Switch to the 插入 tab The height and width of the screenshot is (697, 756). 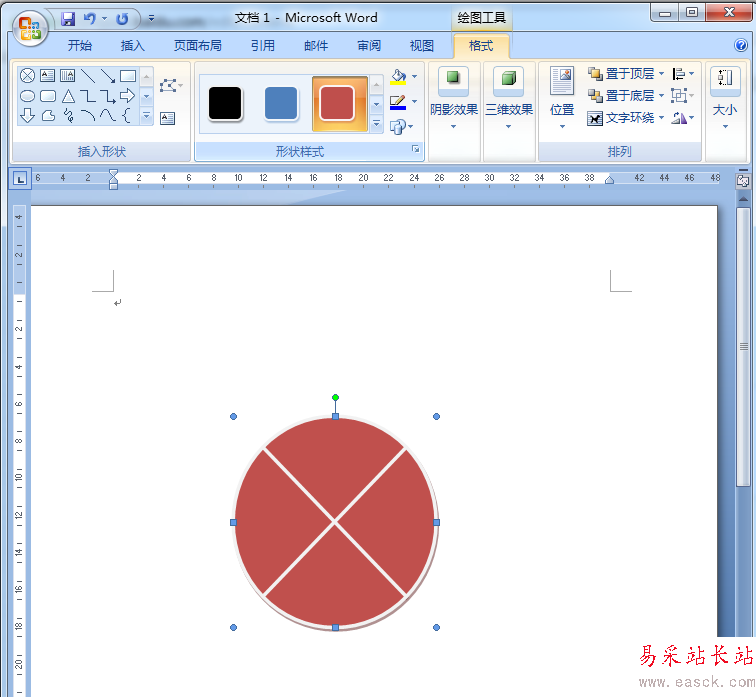(x=132, y=46)
